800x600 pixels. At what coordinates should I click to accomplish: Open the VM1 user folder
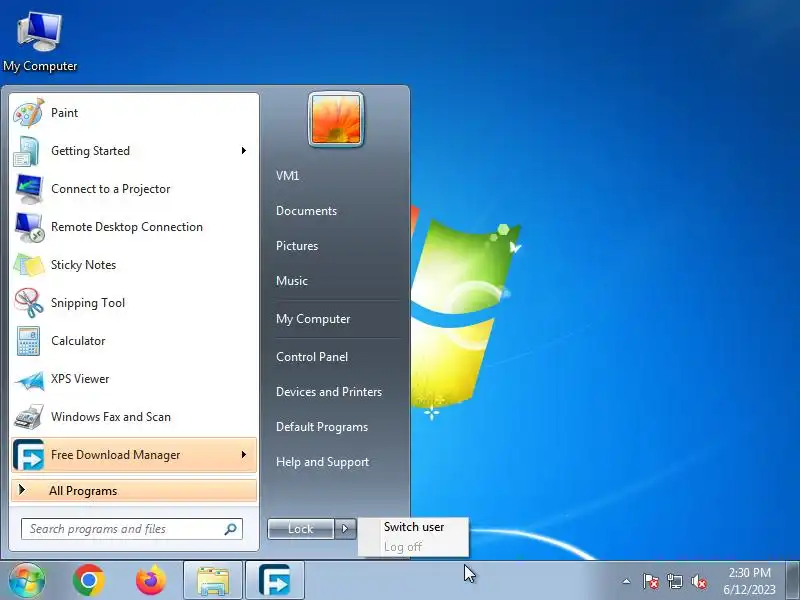(x=287, y=176)
